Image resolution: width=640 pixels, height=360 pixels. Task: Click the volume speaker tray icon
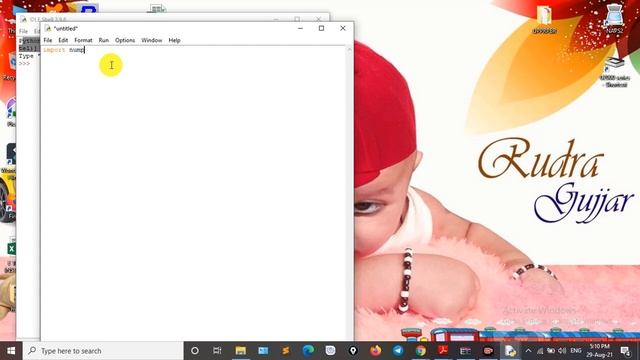(562, 351)
